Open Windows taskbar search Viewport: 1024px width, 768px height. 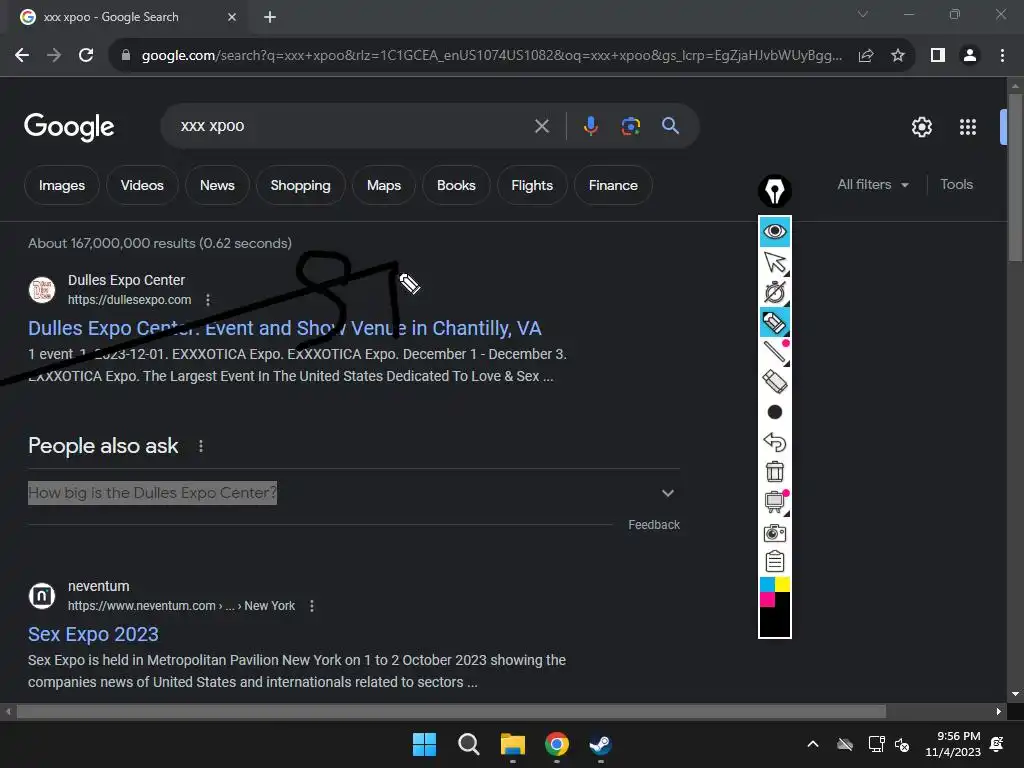[x=468, y=744]
